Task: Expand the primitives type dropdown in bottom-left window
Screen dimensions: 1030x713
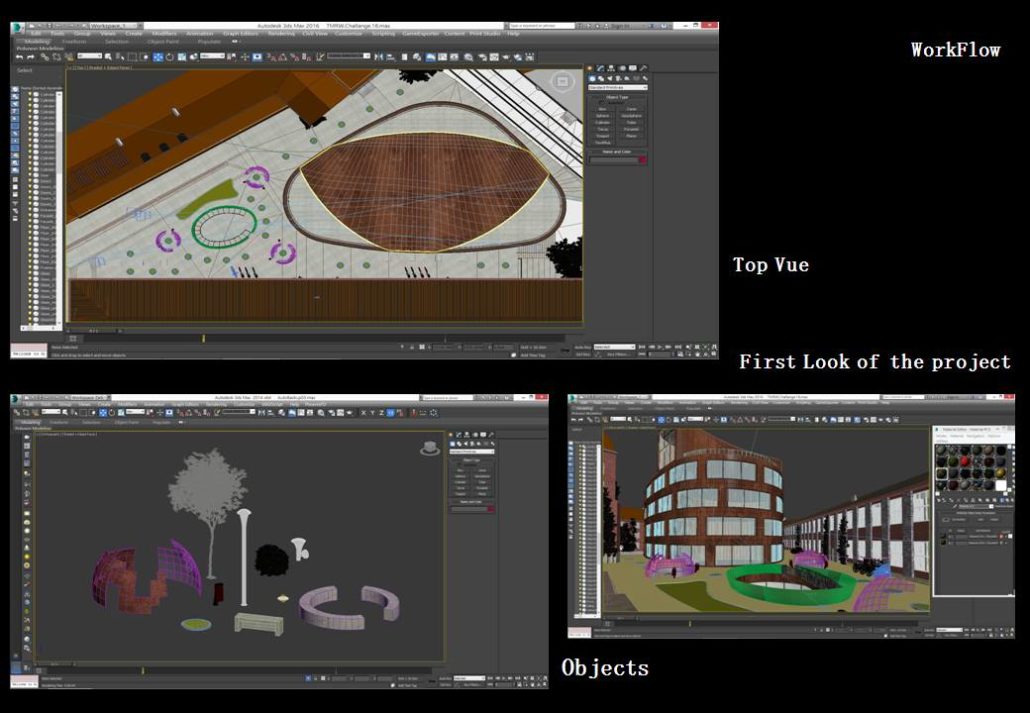Action: [x=472, y=452]
